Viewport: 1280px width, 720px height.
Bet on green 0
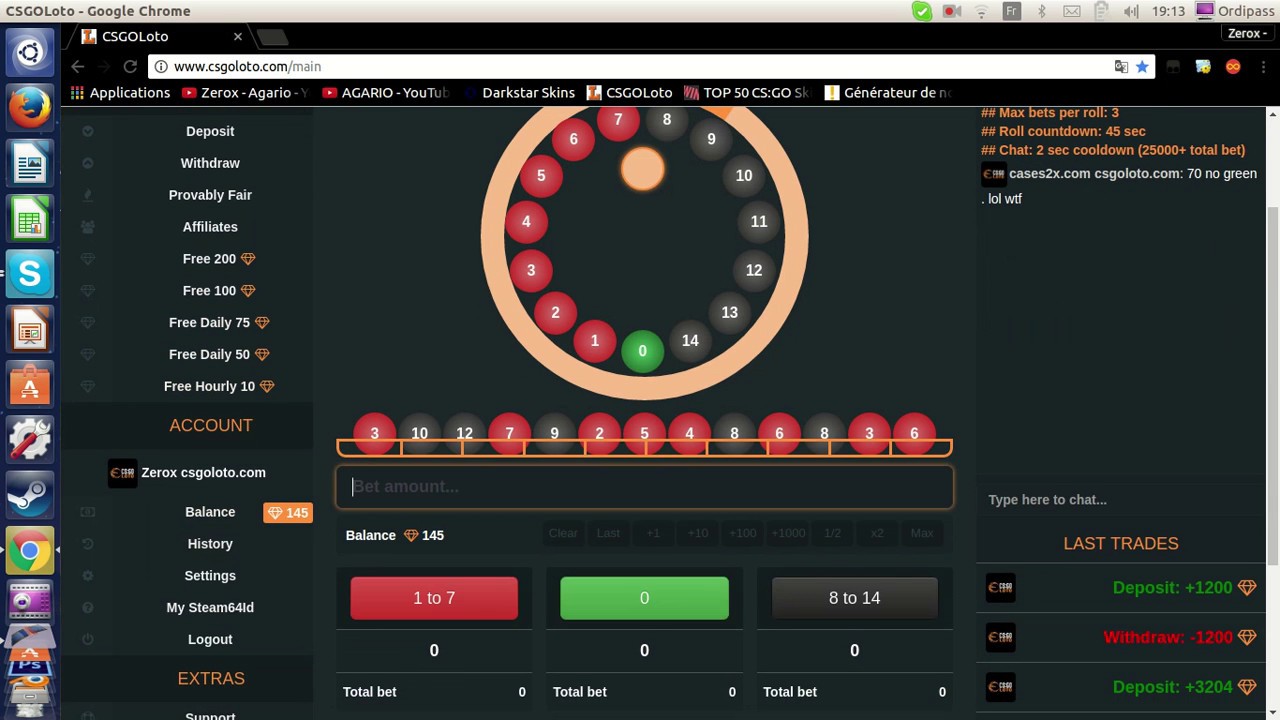click(644, 598)
